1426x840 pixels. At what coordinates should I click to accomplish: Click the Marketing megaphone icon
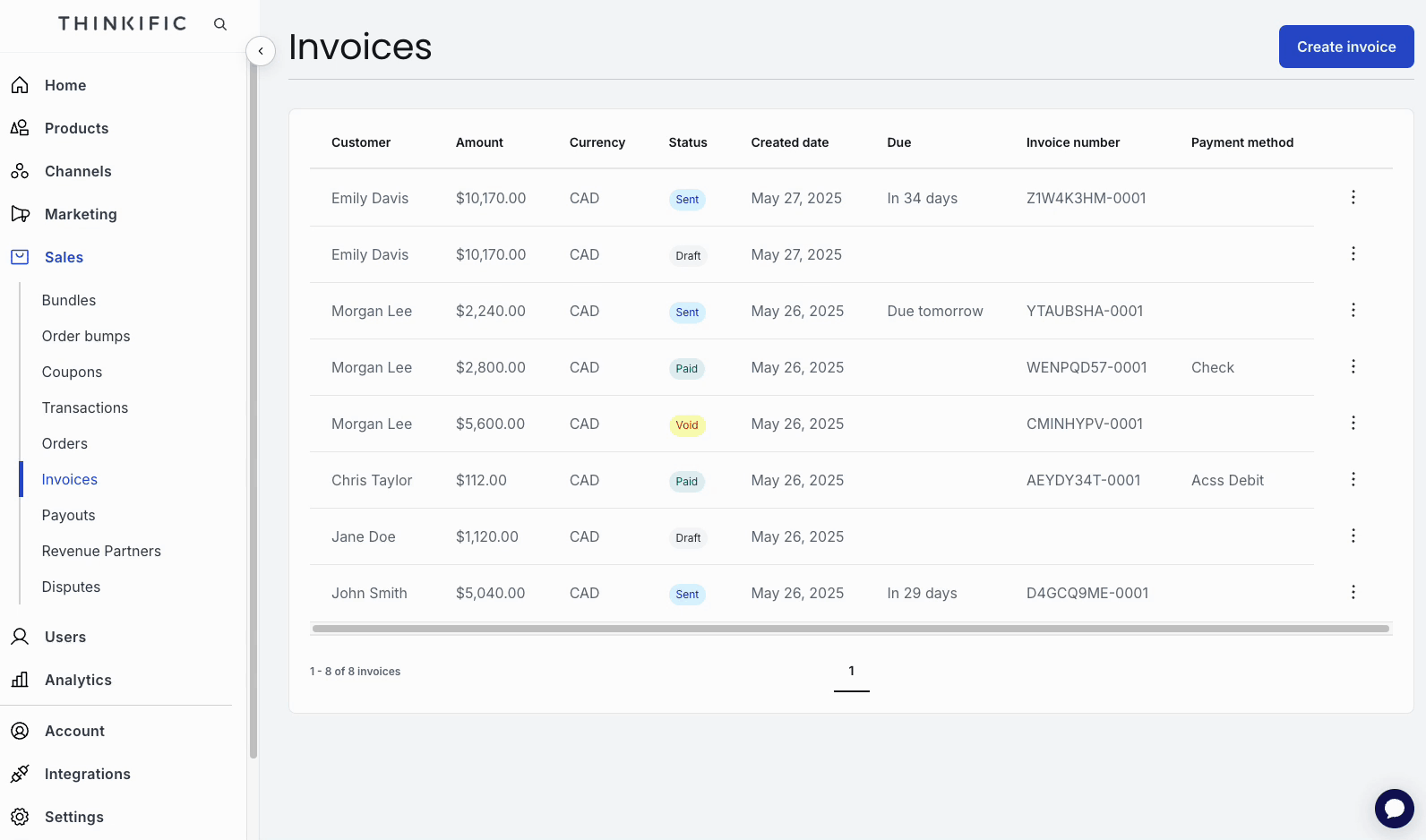click(20, 214)
